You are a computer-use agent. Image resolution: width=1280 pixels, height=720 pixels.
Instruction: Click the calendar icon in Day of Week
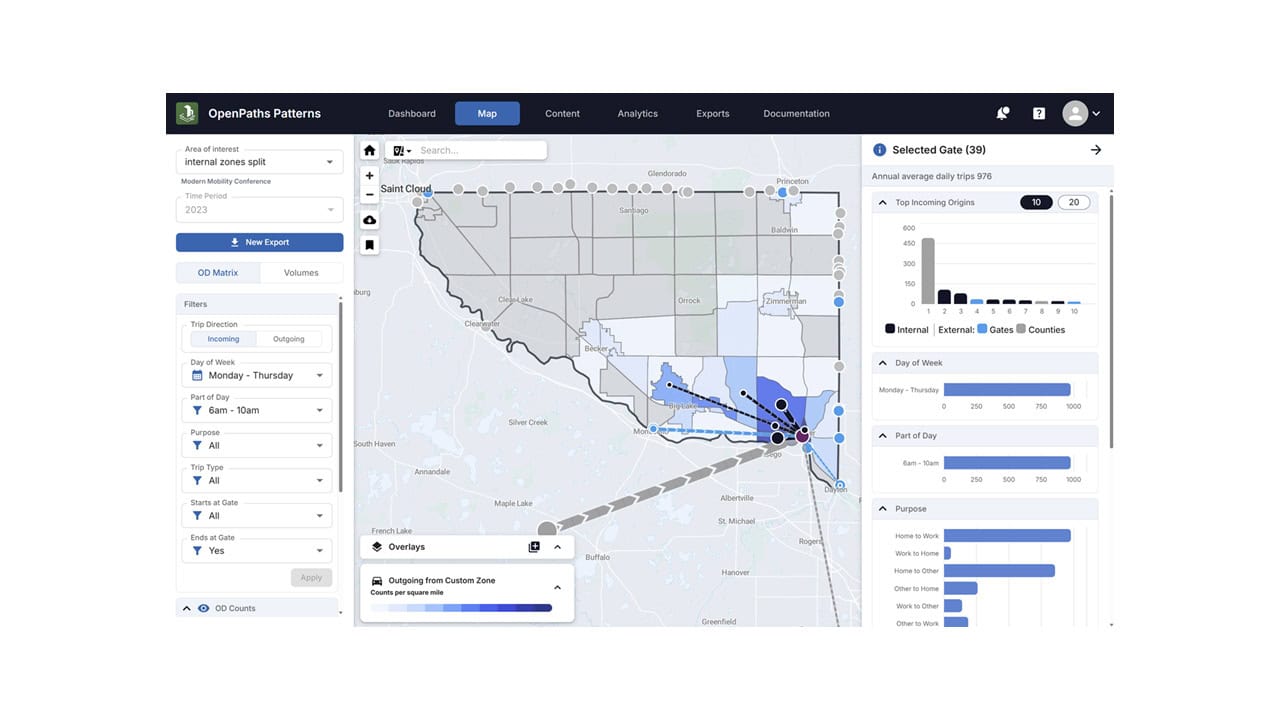pyautogui.click(x=197, y=375)
